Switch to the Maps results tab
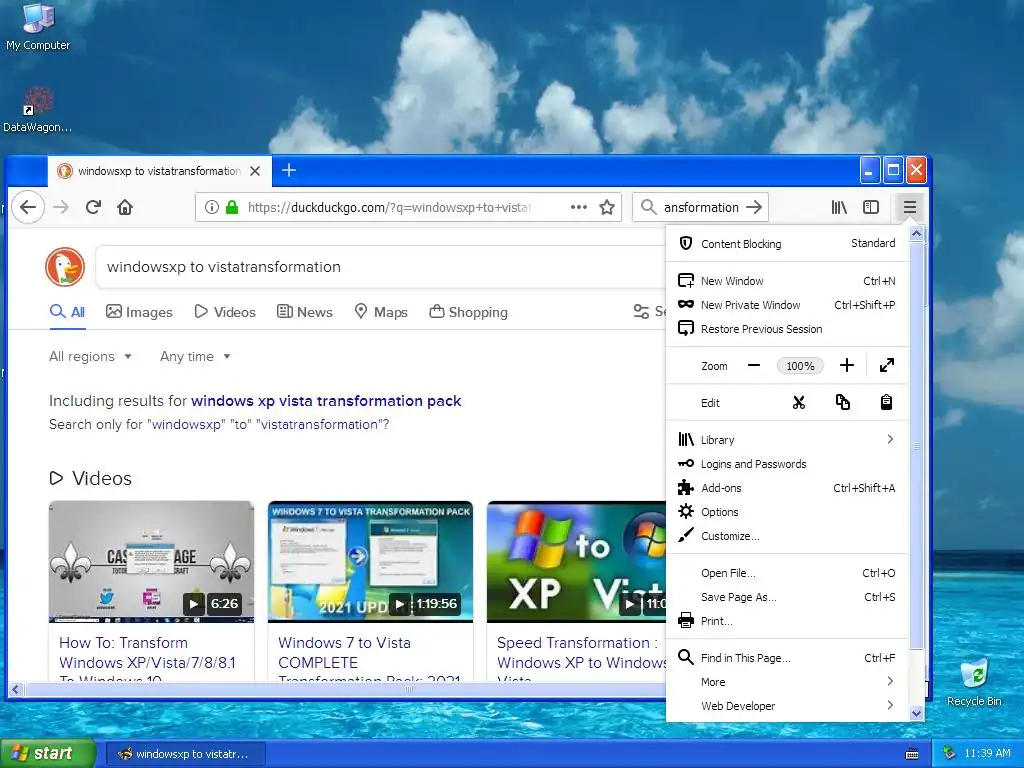Image resolution: width=1024 pixels, height=768 pixels. 381,312
